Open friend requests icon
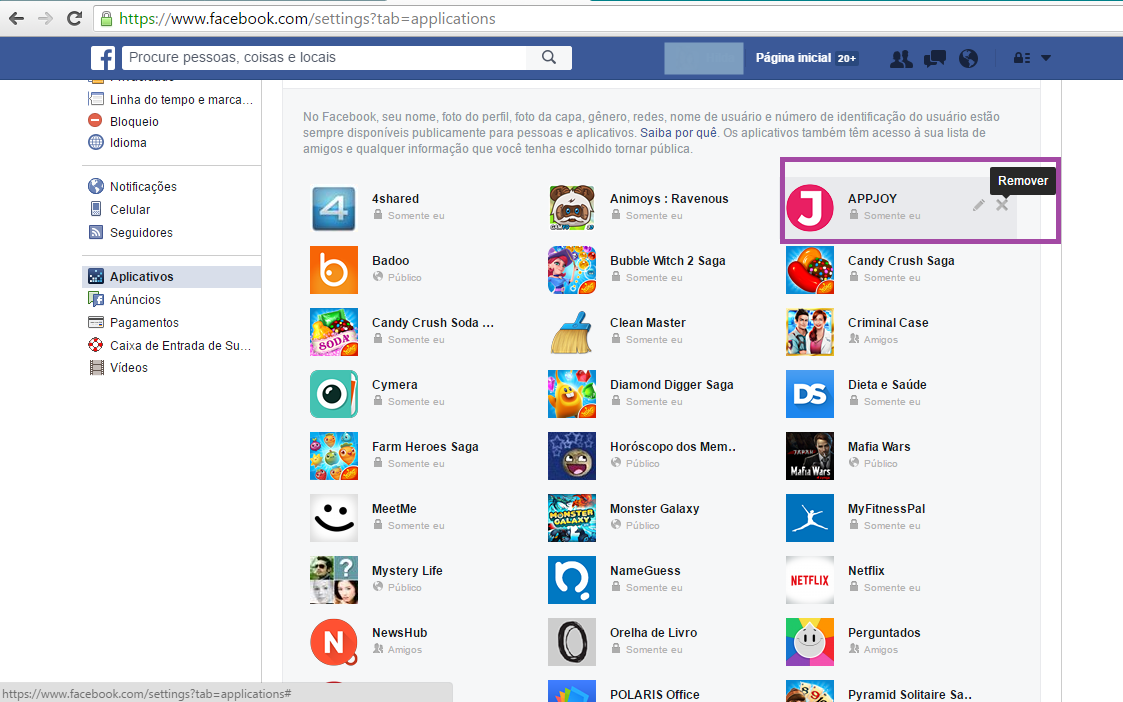Viewport: 1123px width, 702px height. 901,58
